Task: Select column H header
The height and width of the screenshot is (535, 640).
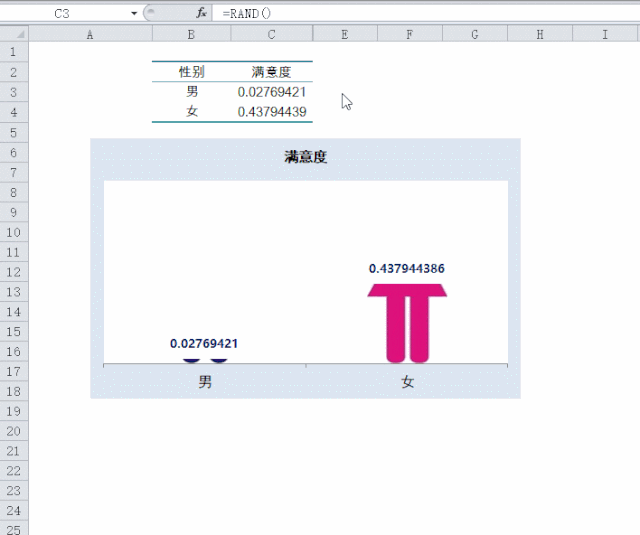Action: (540, 35)
